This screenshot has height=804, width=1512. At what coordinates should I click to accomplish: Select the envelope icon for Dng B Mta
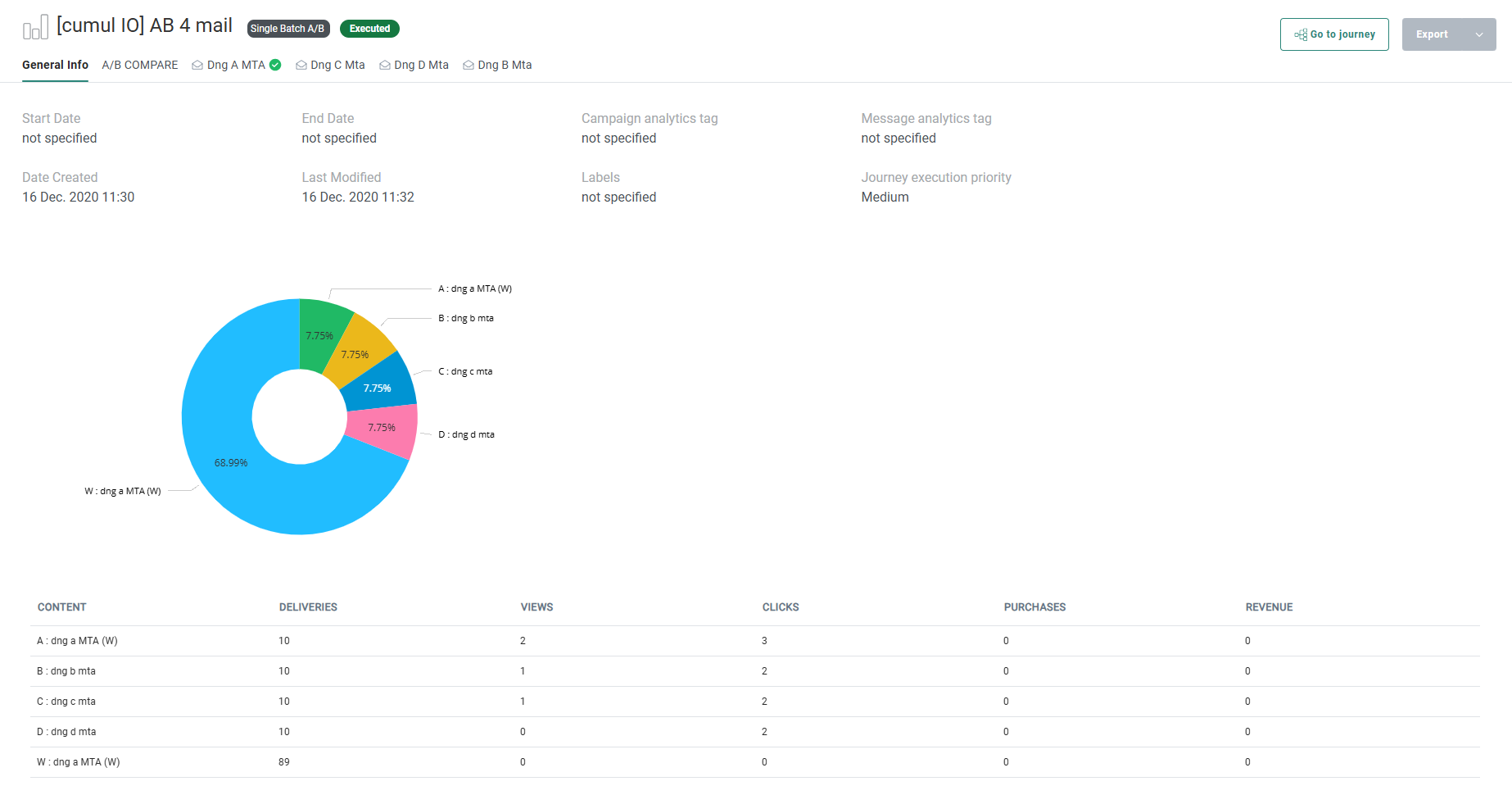[469, 66]
